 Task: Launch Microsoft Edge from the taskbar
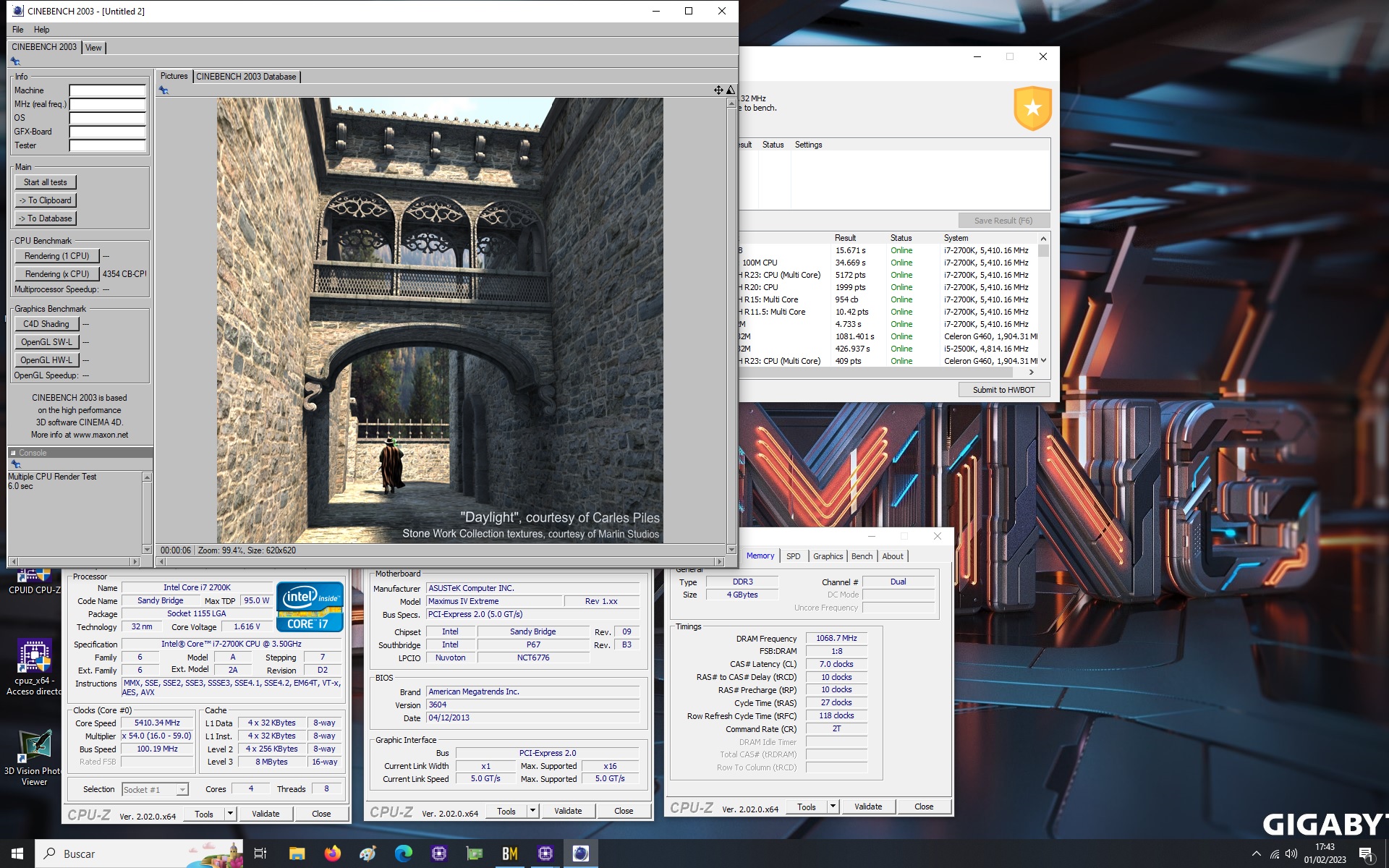click(403, 854)
